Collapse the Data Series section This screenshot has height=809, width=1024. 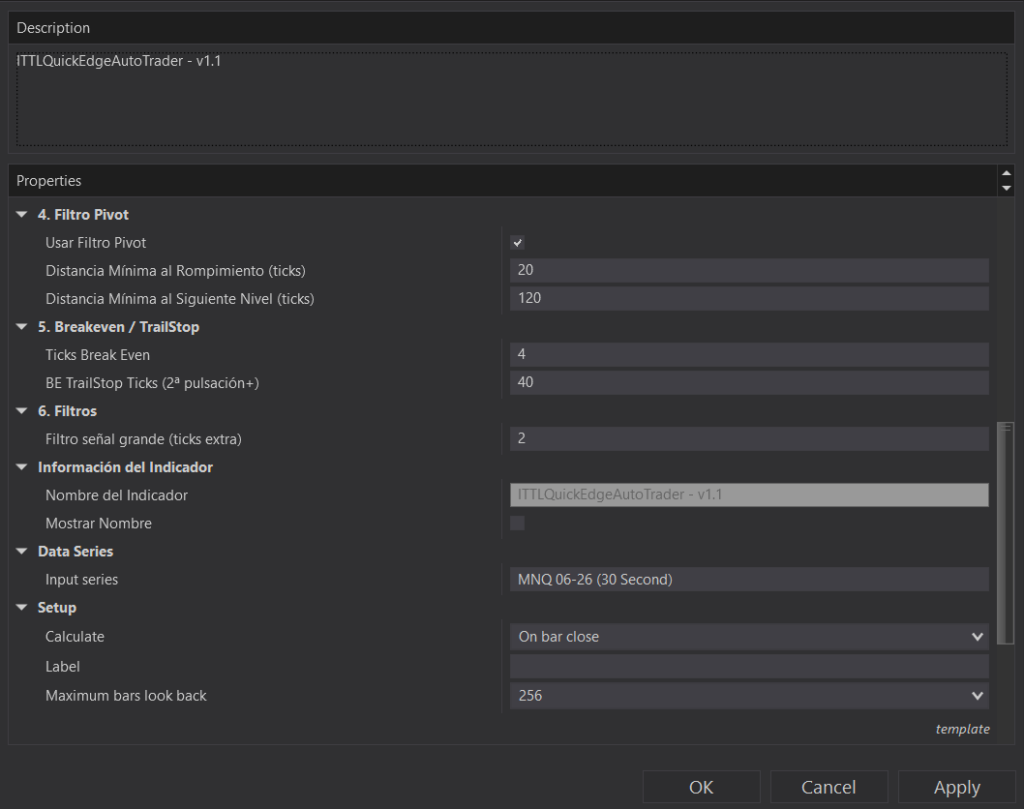(x=22, y=551)
